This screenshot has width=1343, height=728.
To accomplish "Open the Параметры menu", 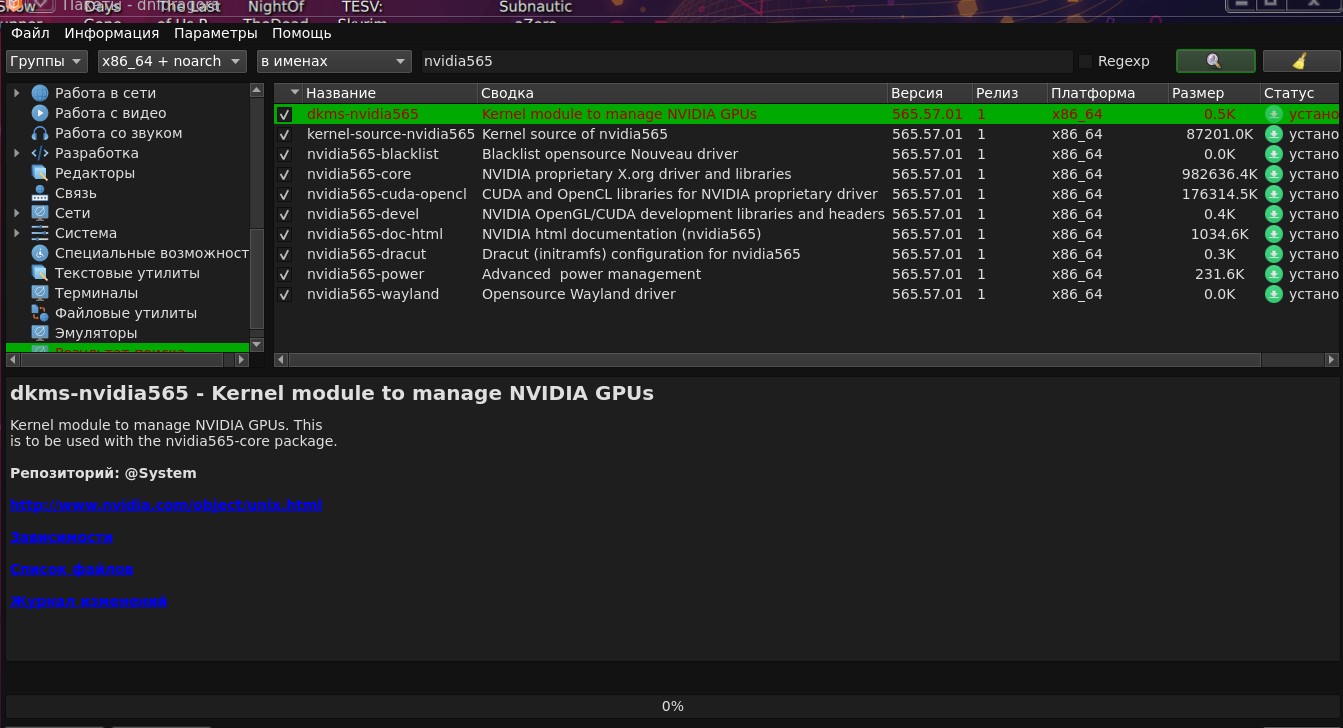I will click(x=215, y=33).
